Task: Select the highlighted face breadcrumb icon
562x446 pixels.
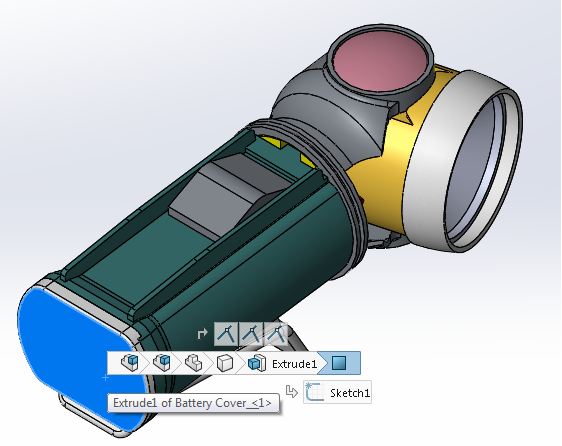Action: point(339,363)
